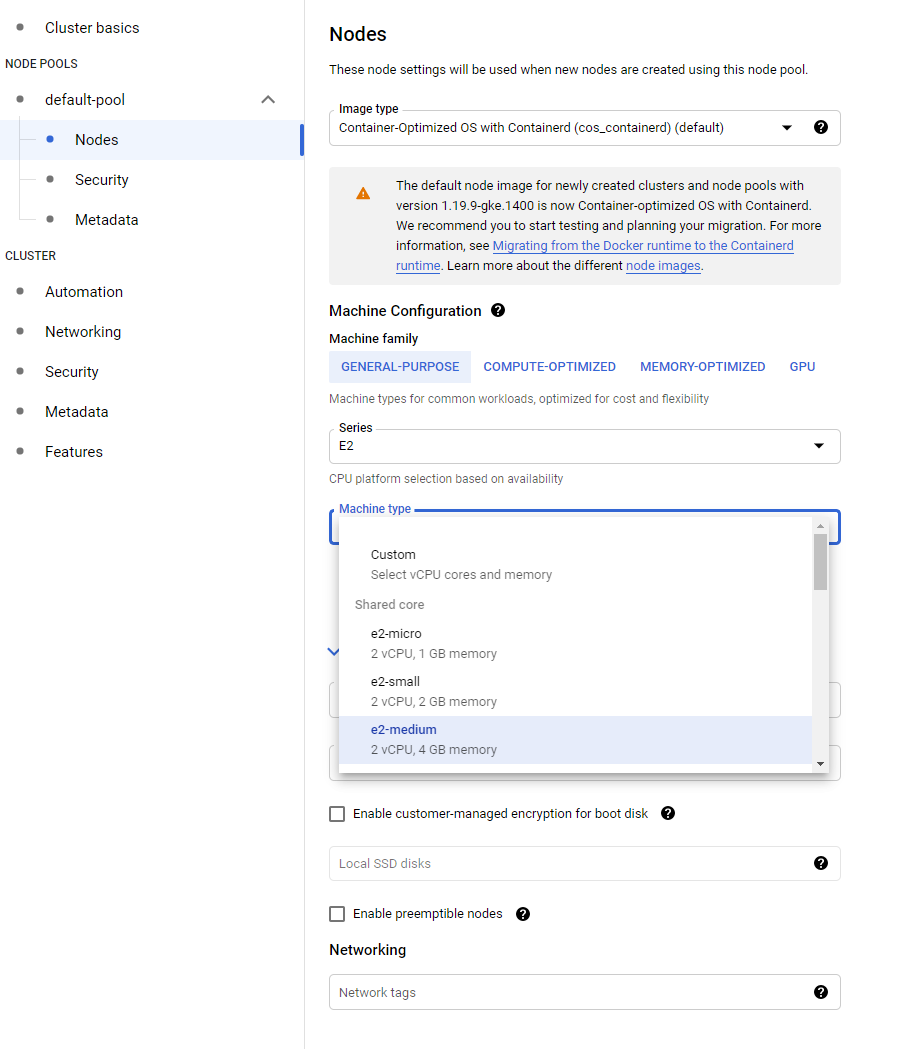
Task: Open help for Machine Configuration
Action: (x=497, y=310)
